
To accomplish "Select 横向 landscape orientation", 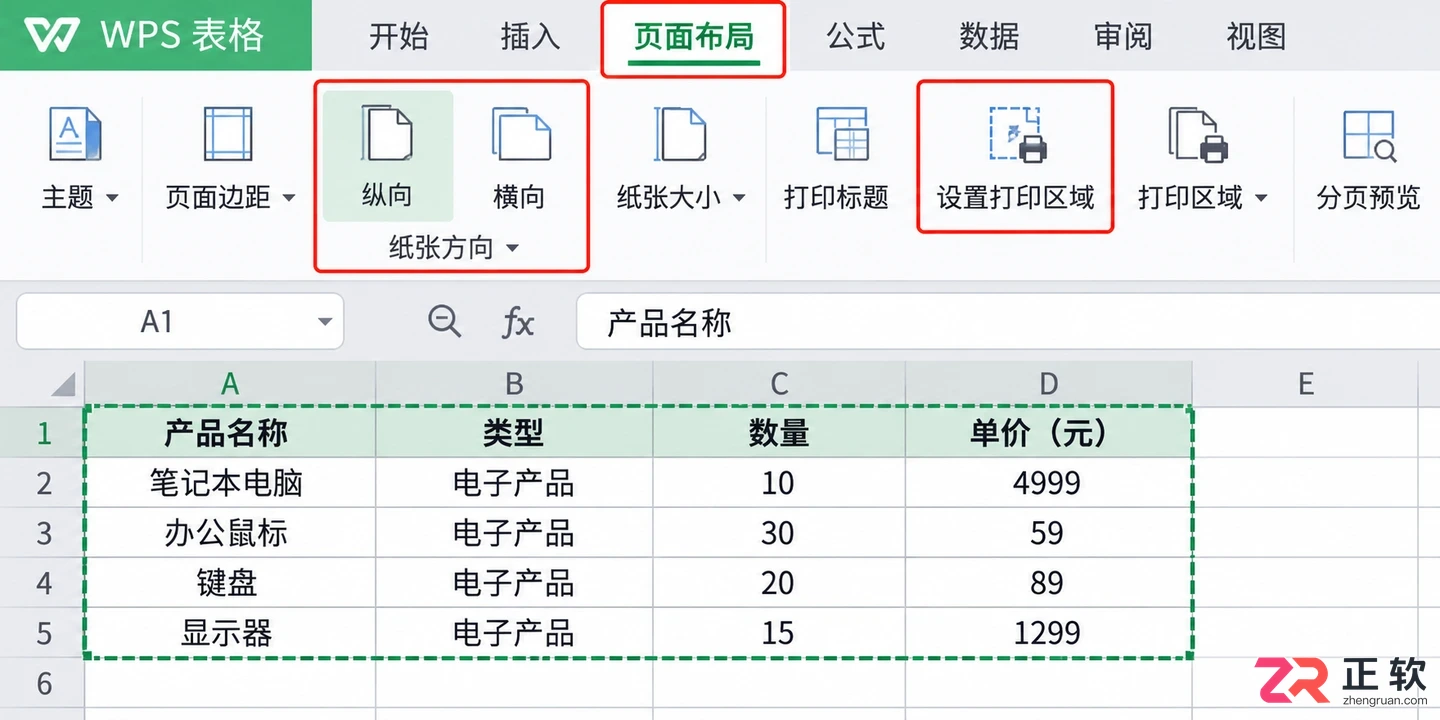I will click(x=519, y=156).
